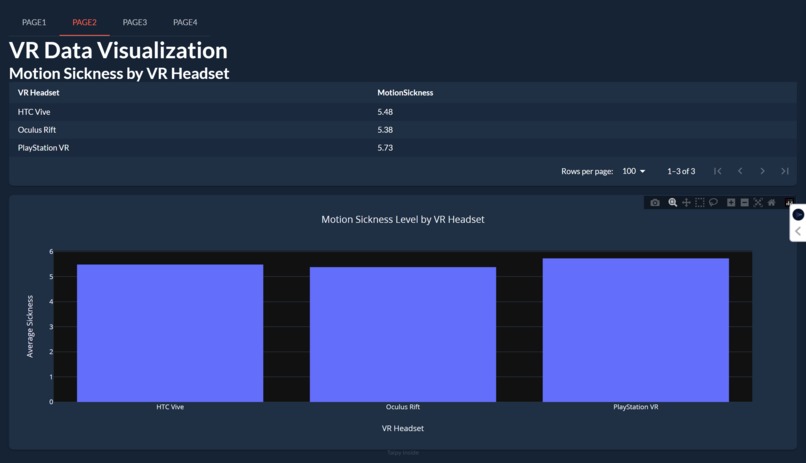Reset axes with the home icon
Screen dimensions: 806x463
pos(772,202)
